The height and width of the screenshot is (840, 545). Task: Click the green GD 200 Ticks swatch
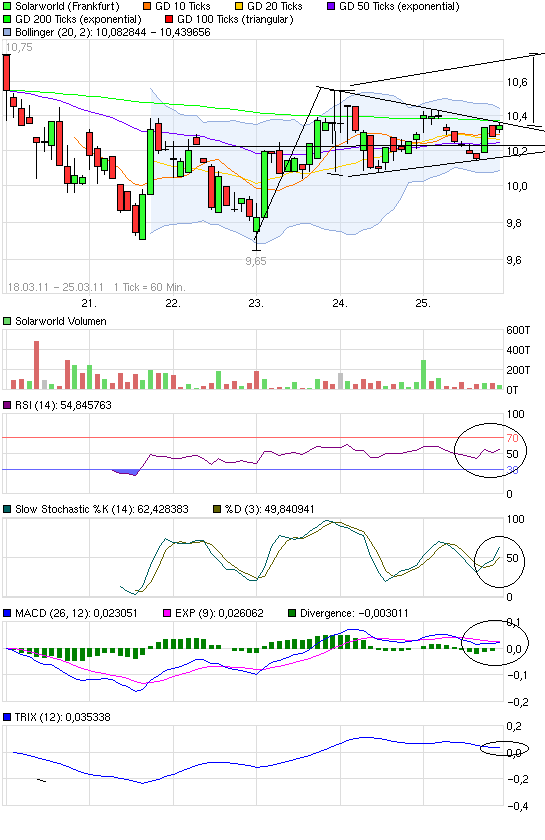tap(7, 20)
